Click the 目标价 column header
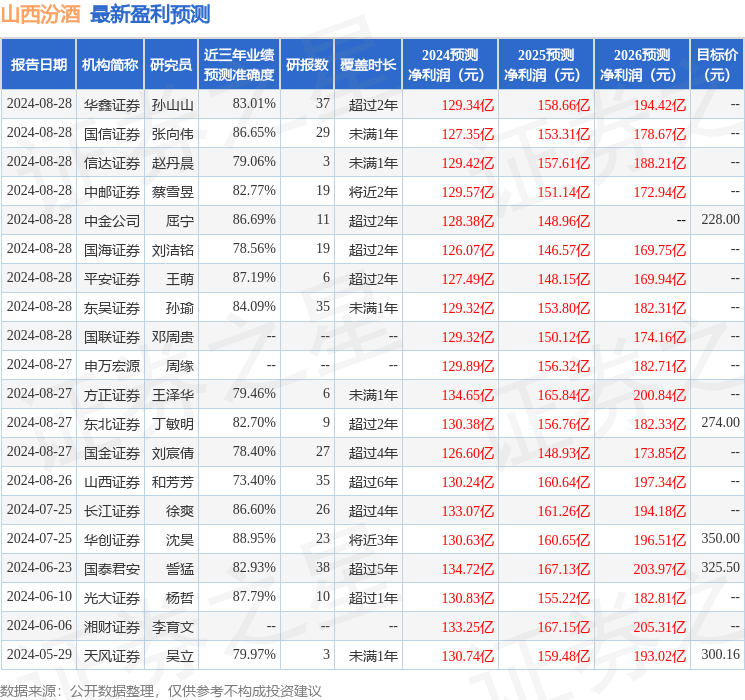The image size is (745, 700). (x=717, y=65)
